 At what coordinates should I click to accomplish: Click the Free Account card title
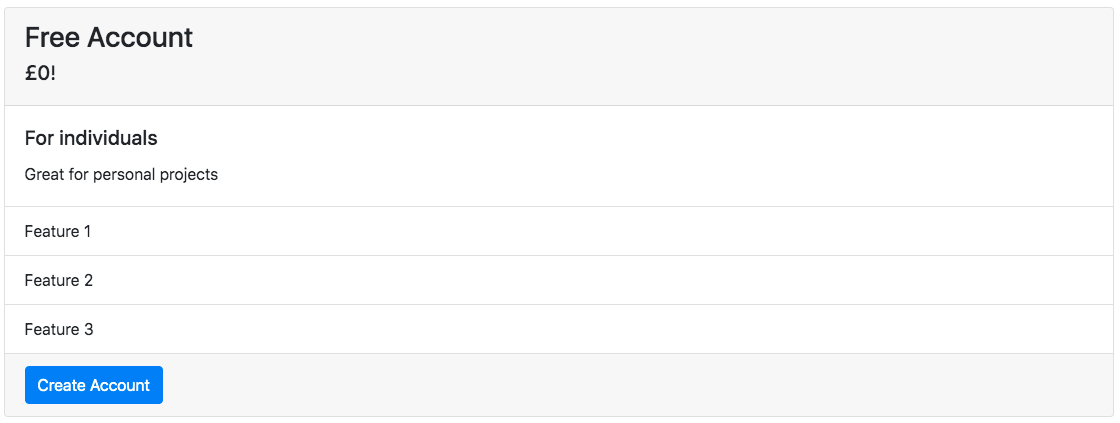(109, 38)
